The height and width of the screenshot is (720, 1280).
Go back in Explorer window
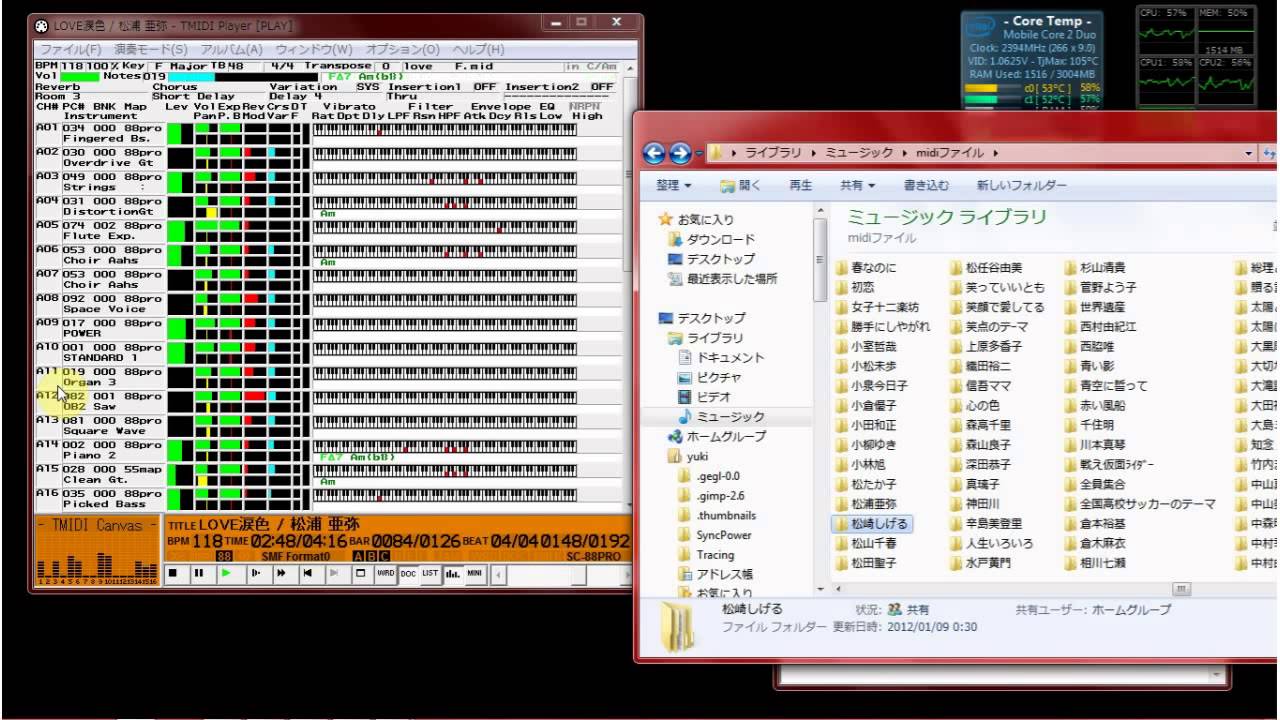click(655, 152)
